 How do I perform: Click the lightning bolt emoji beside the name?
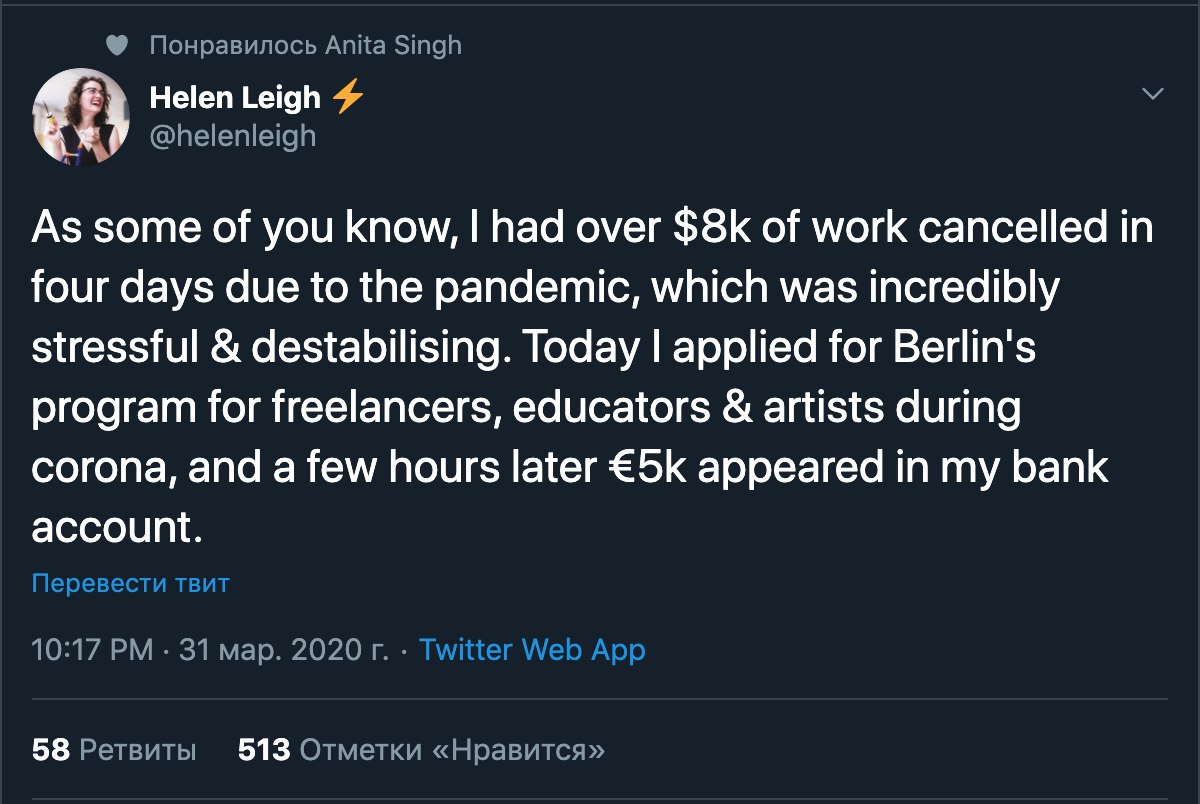[x=347, y=97]
